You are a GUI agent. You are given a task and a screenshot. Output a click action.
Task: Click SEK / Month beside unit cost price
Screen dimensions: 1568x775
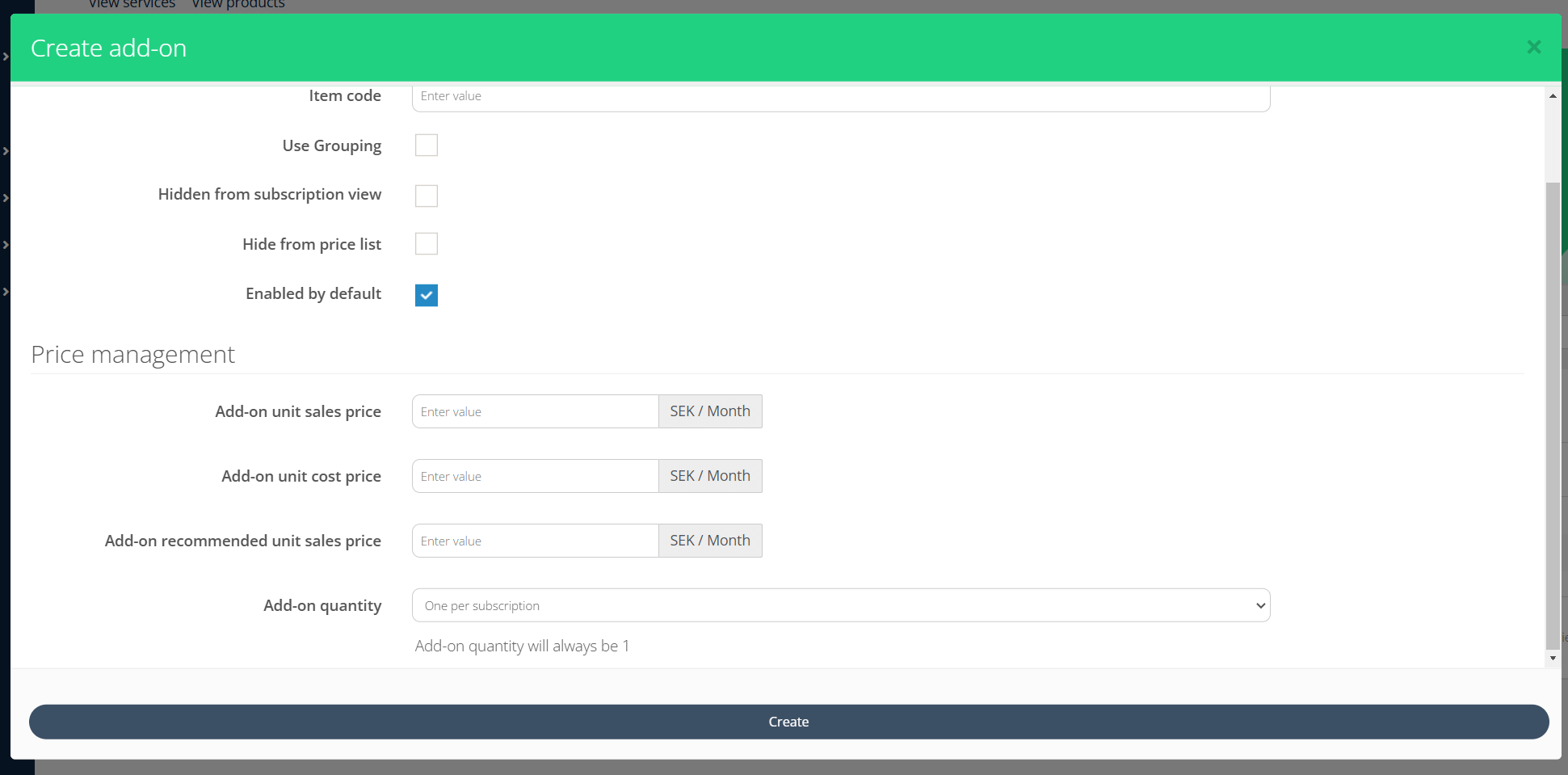click(710, 476)
